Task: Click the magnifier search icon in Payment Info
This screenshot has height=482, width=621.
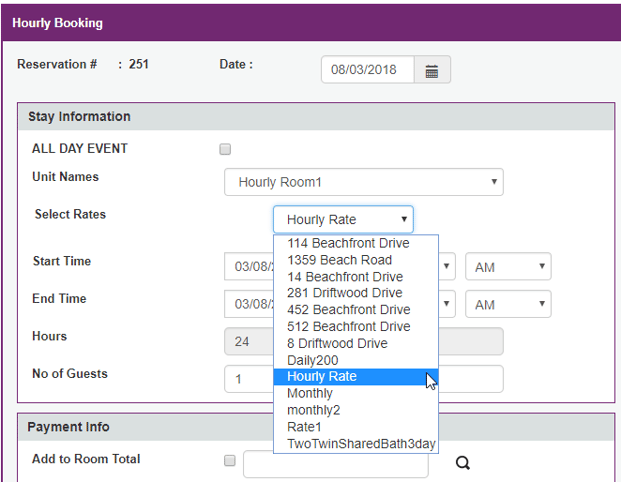Action: pyautogui.click(x=462, y=463)
